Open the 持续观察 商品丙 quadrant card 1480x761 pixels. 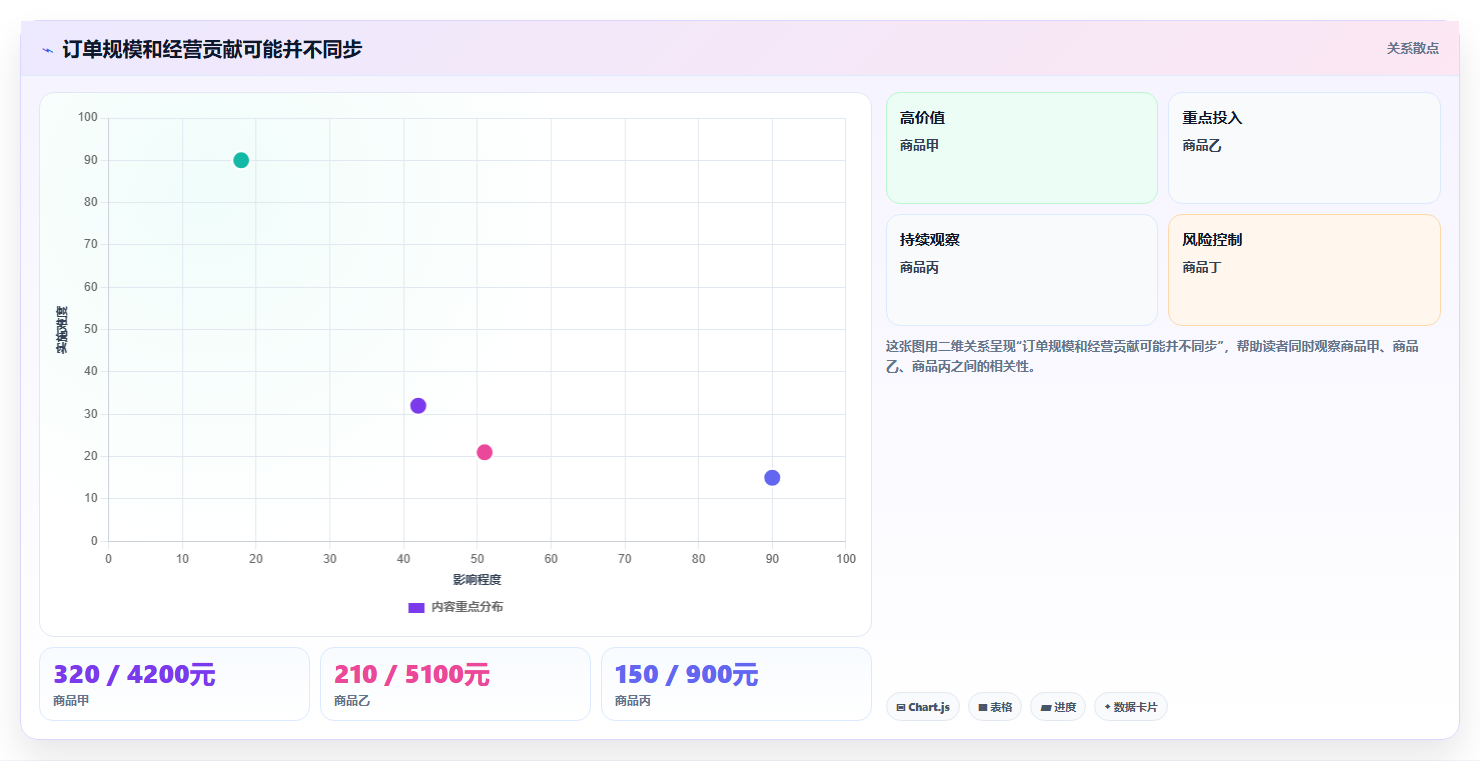coord(1022,270)
